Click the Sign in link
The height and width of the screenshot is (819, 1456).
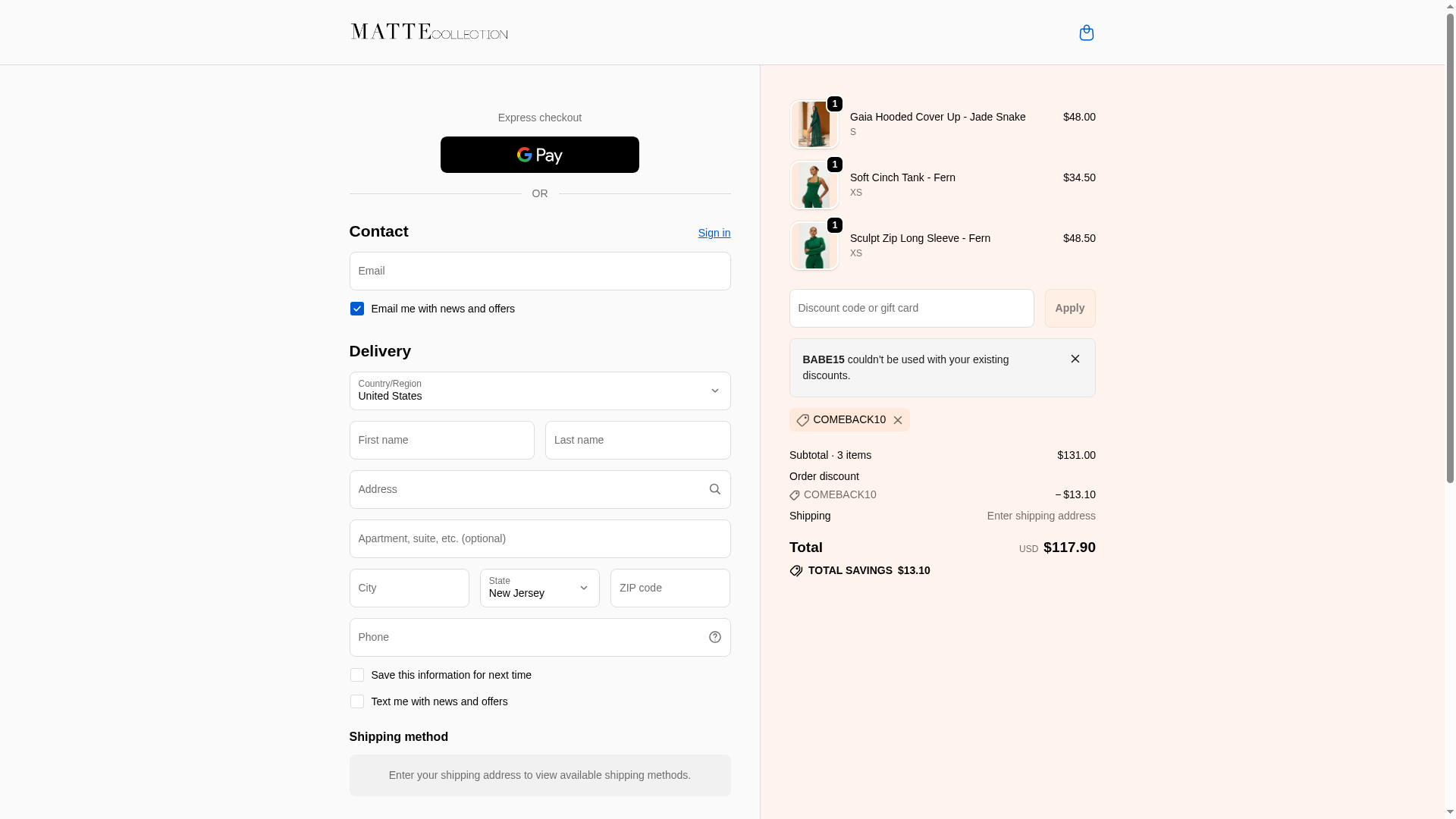click(714, 233)
